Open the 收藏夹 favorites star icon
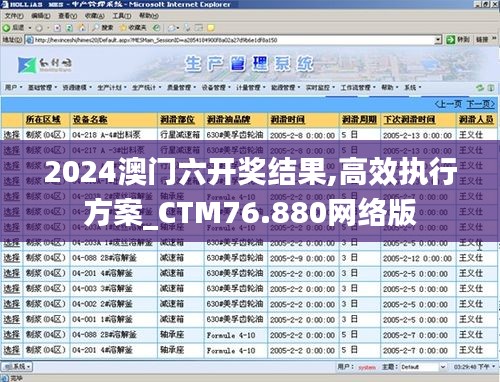 point(123,28)
